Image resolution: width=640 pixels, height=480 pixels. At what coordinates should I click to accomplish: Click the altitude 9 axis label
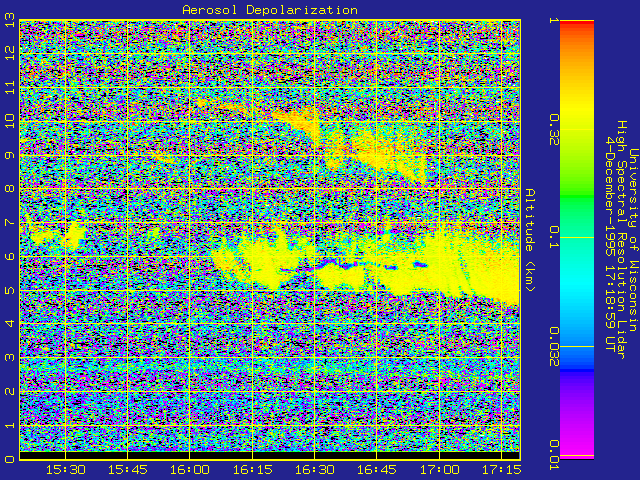(x=10, y=155)
